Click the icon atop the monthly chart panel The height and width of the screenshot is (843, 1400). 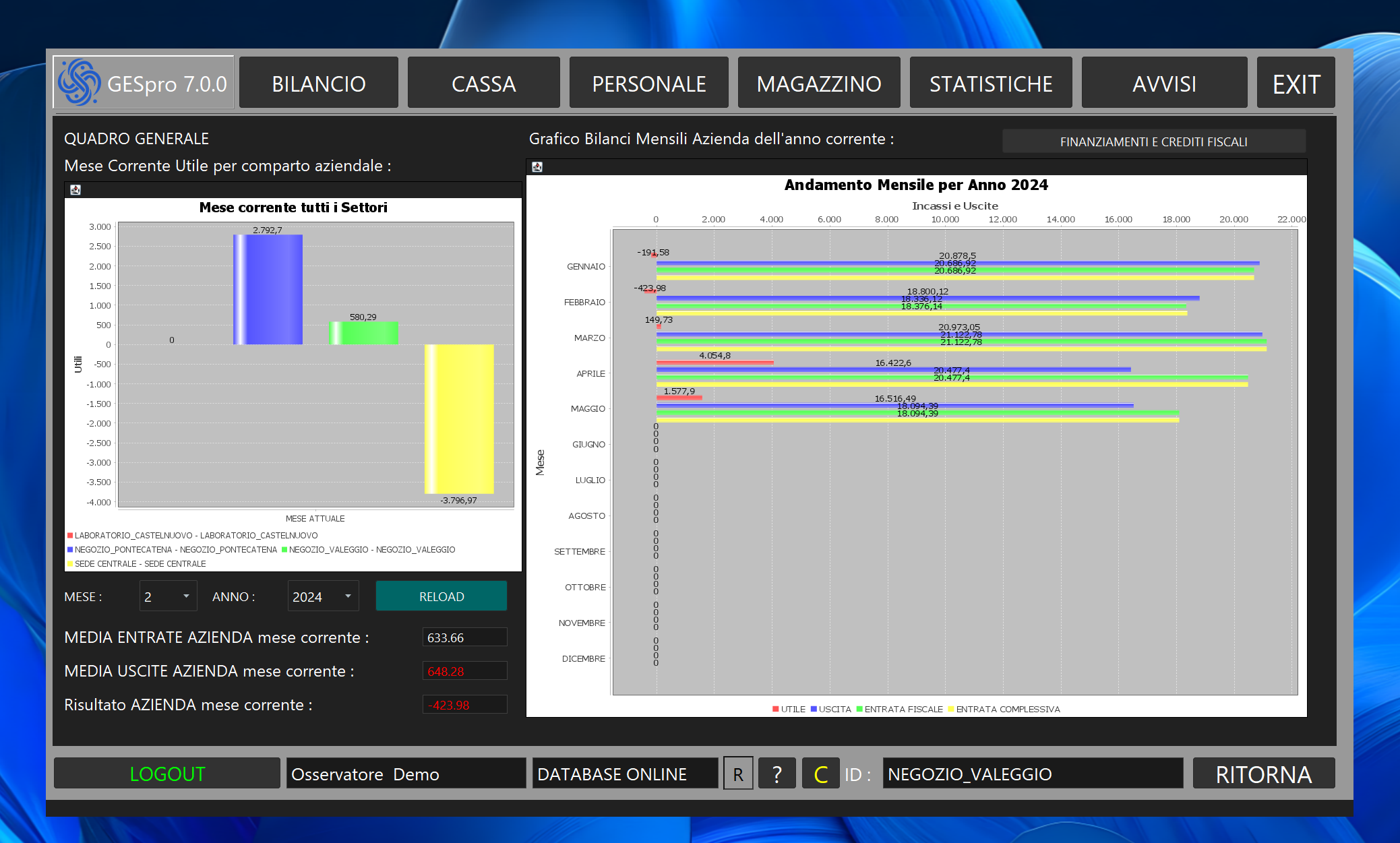[537, 167]
